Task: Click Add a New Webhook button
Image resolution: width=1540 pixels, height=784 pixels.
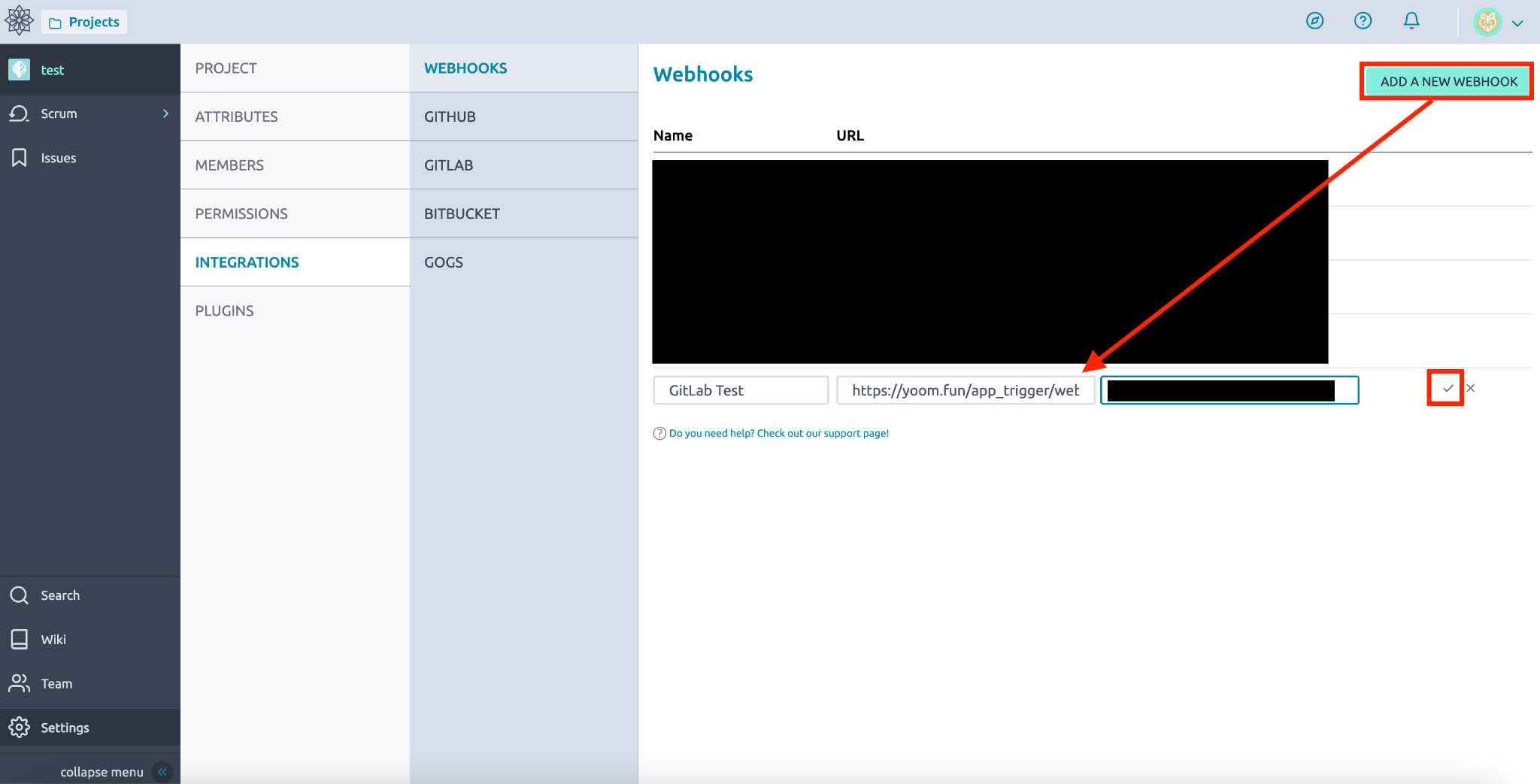Action: (x=1448, y=81)
